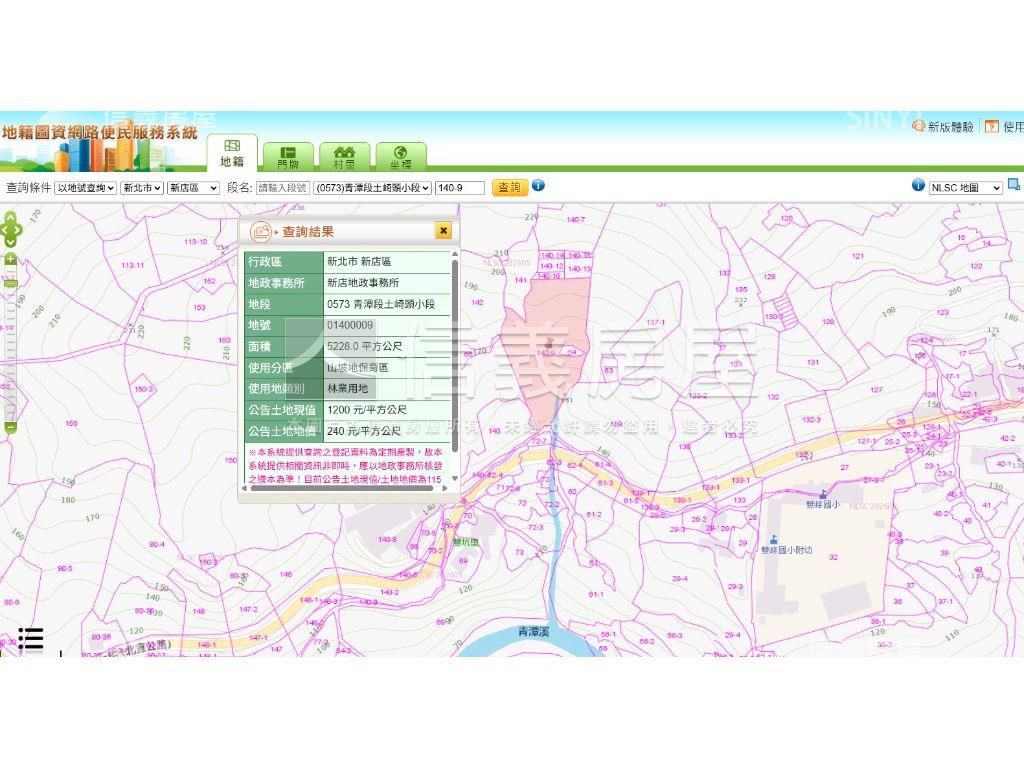Image resolution: width=1024 pixels, height=768 pixels.
Task: Click the overview window icon right of basemap dropdown
Action: 1014,185
